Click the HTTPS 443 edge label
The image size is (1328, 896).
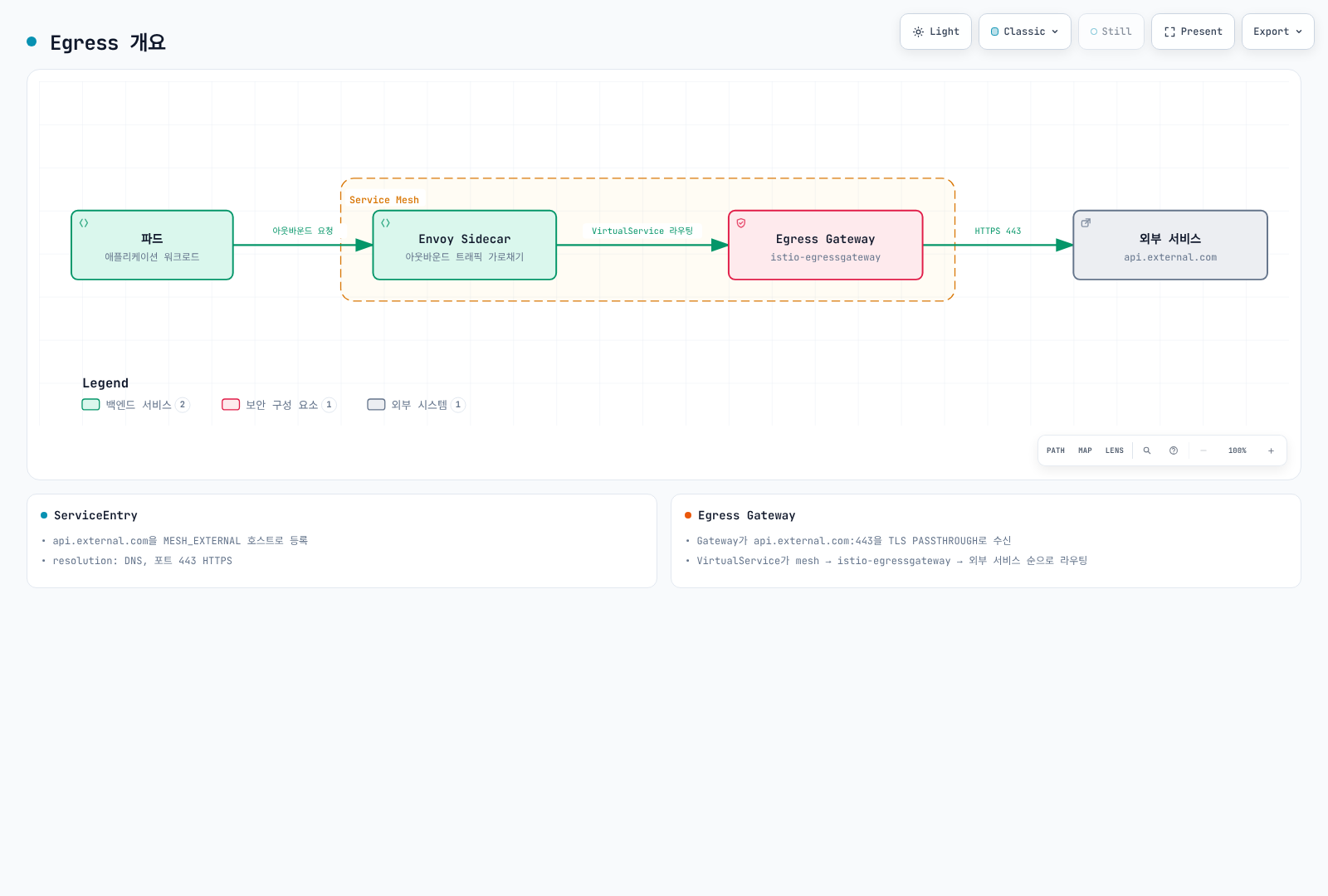[998, 231]
